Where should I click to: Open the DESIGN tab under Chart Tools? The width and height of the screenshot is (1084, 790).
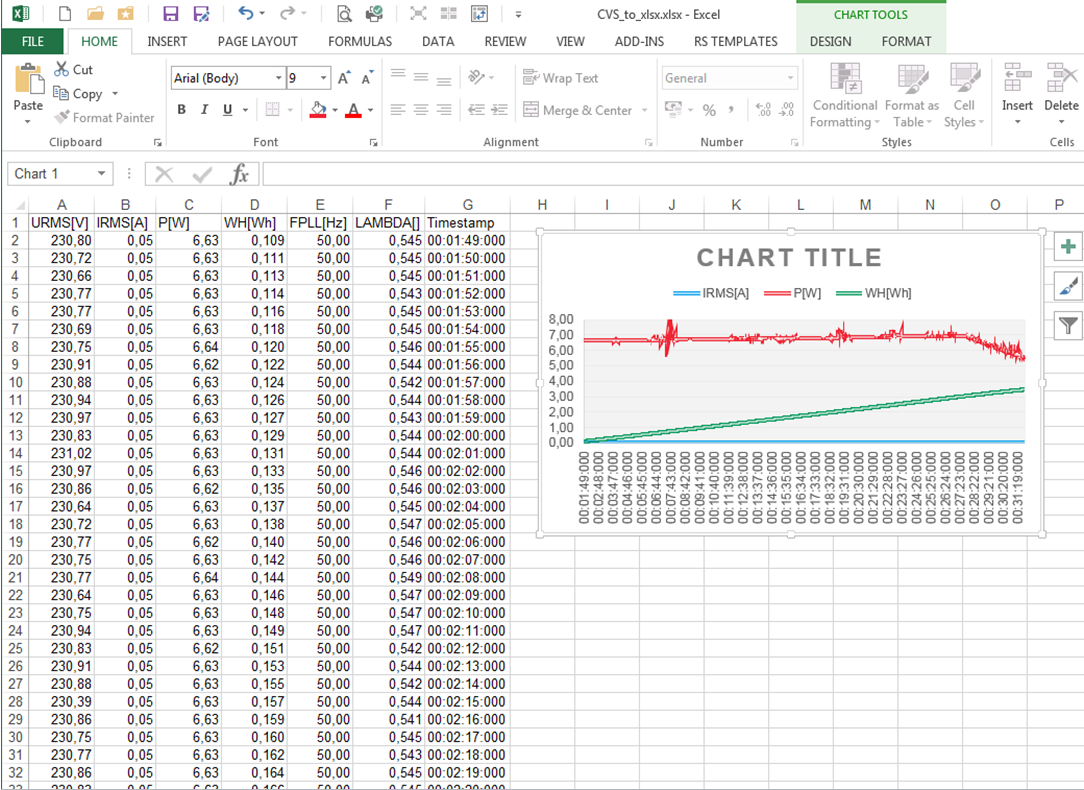pyautogui.click(x=830, y=41)
